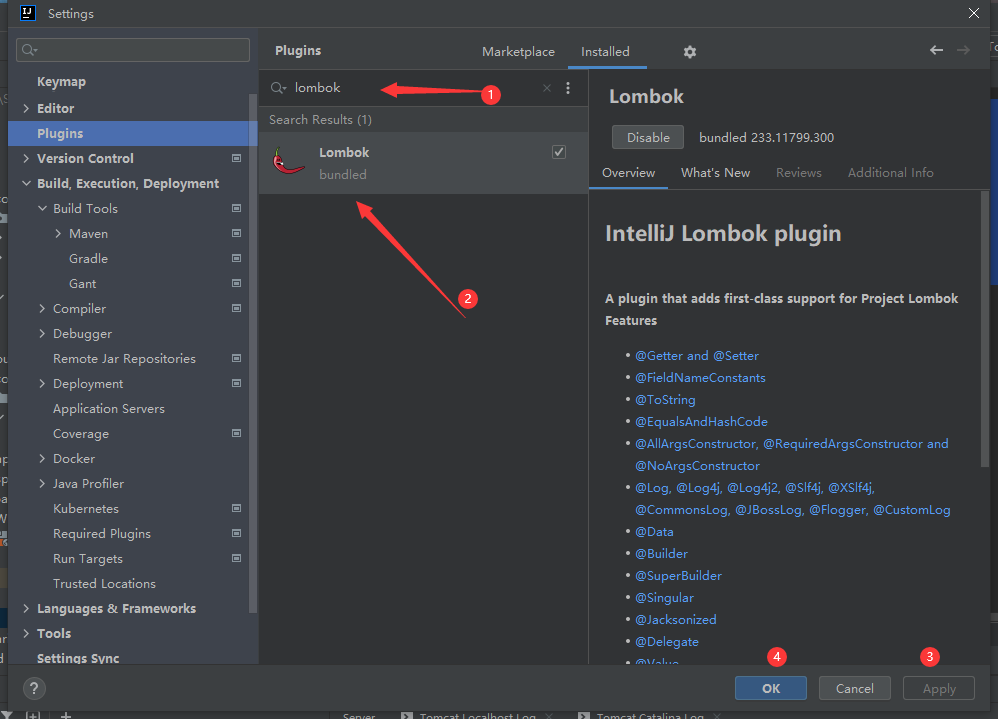Click the plugin search magnifier icon
This screenshot has height=719, width=998.
click(278, 88)
